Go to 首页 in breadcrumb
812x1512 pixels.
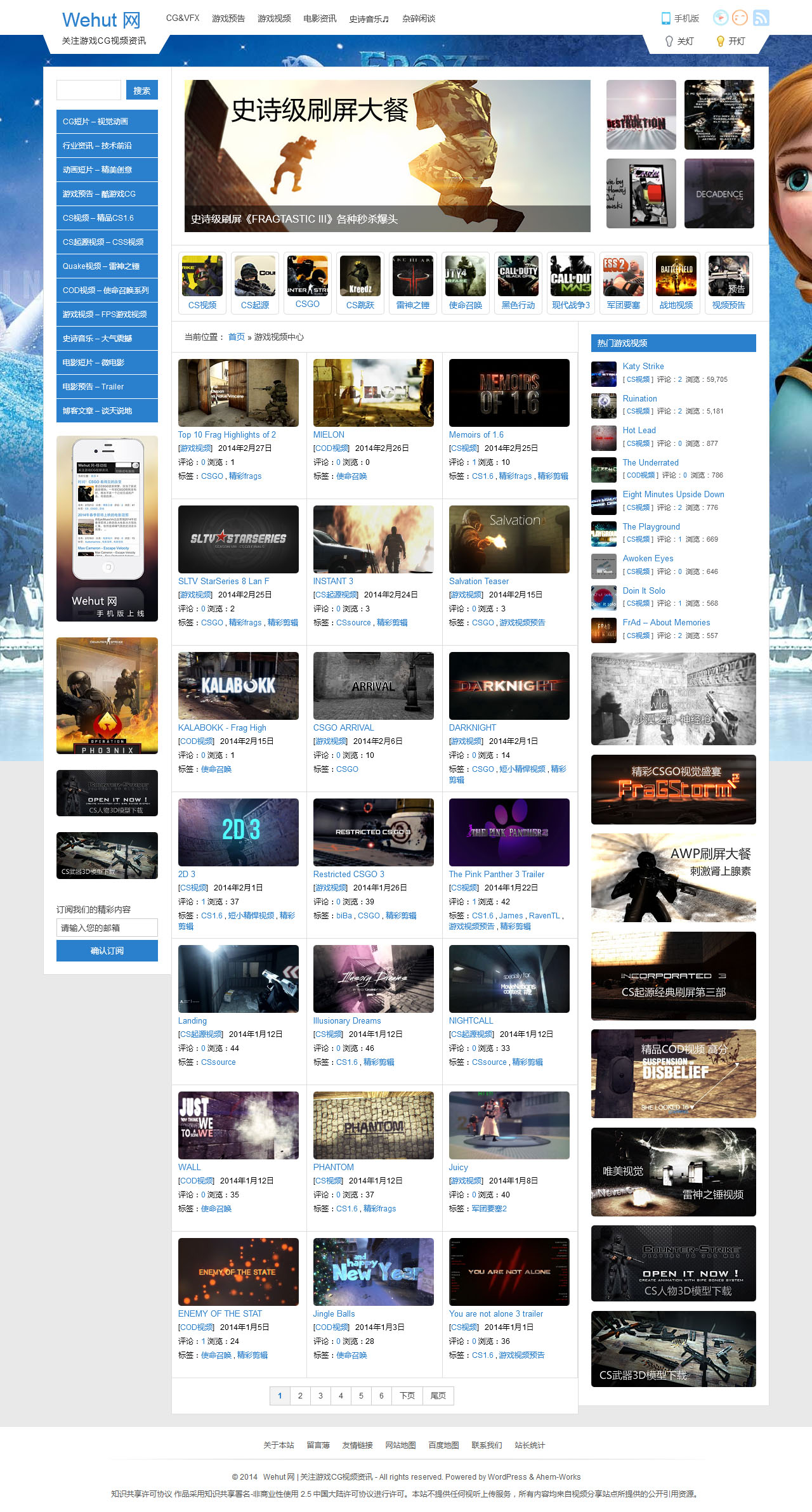(237, 337)
